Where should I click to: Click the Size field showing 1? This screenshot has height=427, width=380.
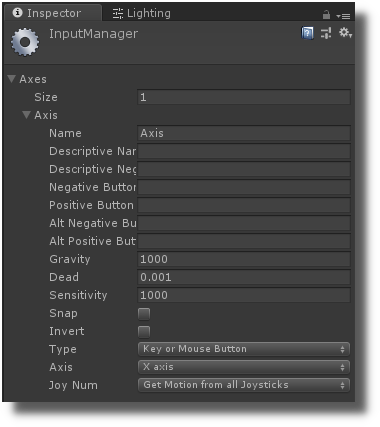click(244, 97)
